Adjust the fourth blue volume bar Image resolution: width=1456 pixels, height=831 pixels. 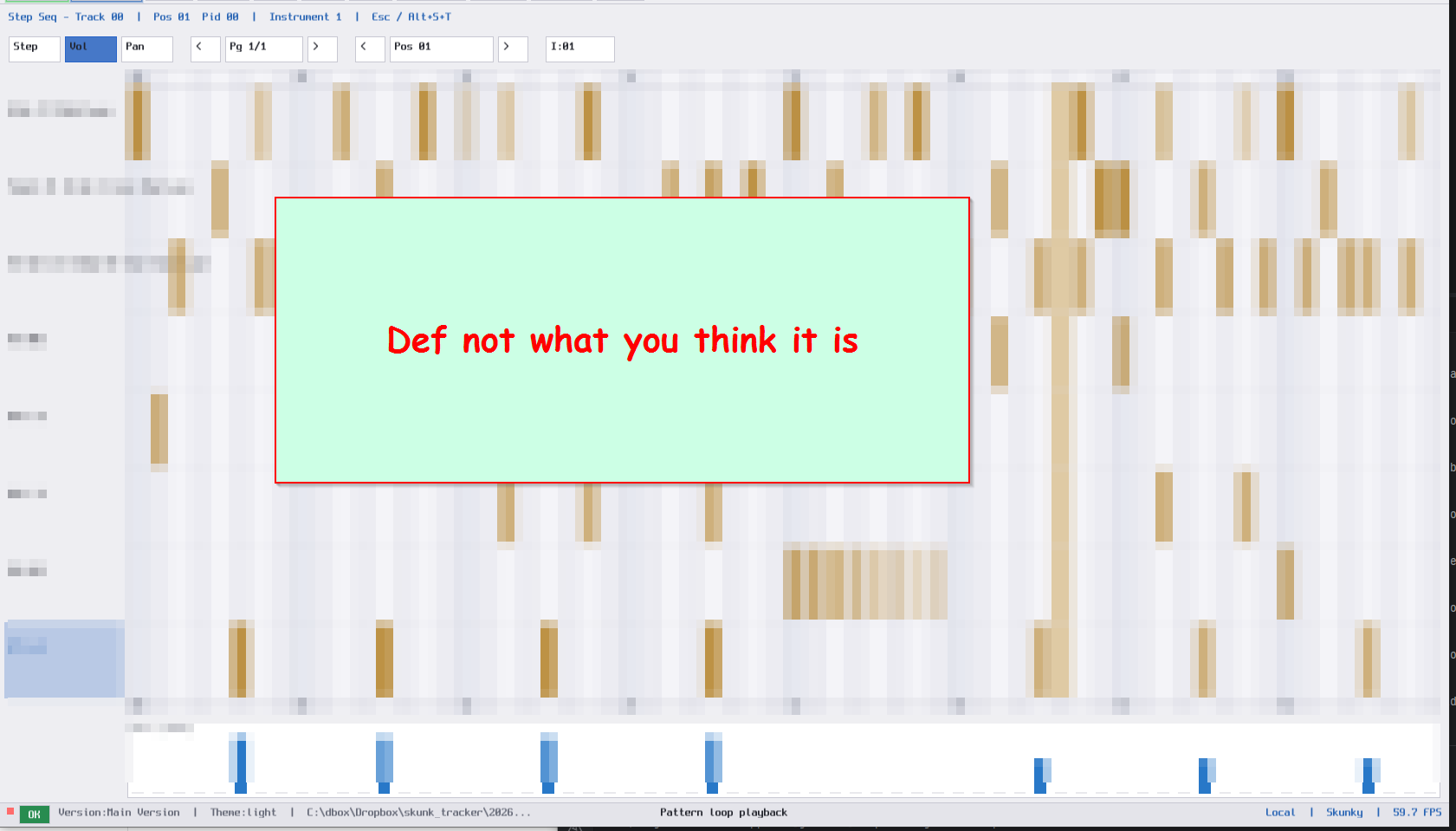[713, 763]
